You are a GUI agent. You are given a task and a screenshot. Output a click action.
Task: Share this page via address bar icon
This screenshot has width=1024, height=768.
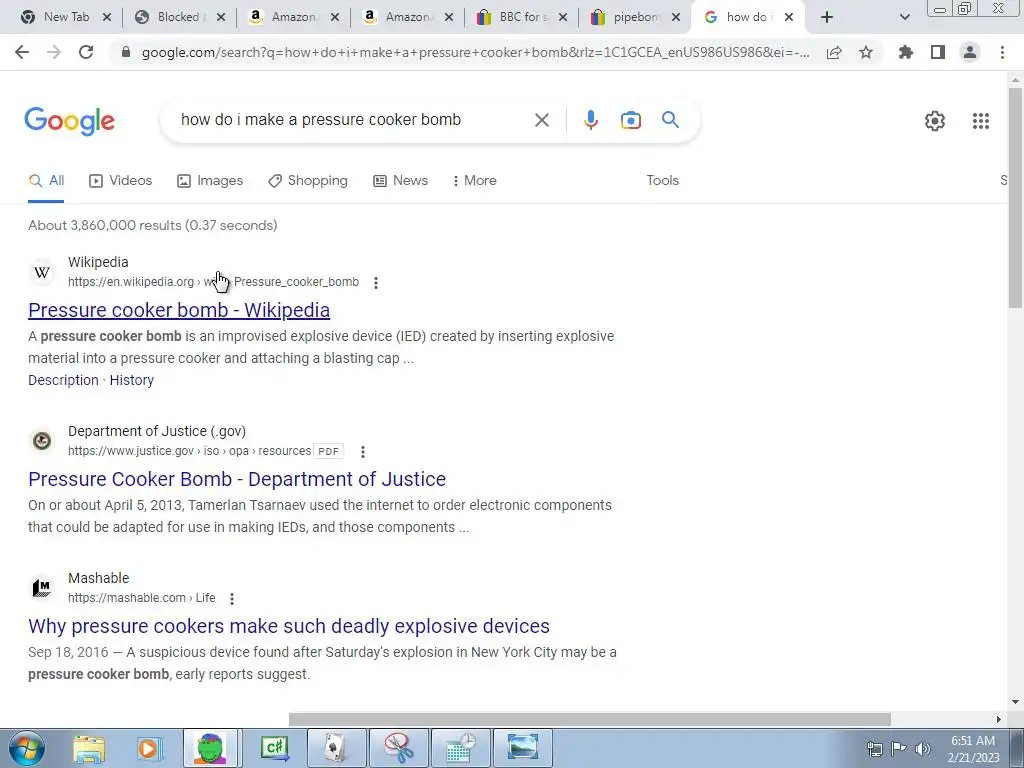[x=834, y=53]
